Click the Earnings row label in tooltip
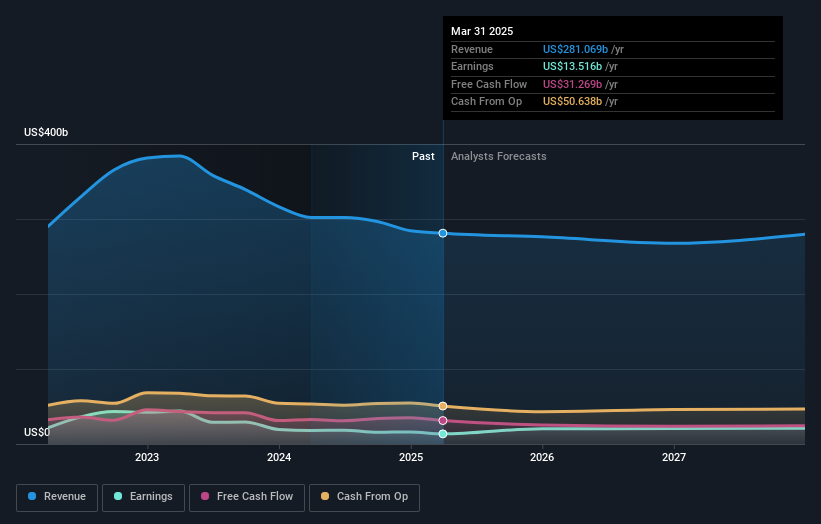The image size is (821, 524). (x=472, y=66)
